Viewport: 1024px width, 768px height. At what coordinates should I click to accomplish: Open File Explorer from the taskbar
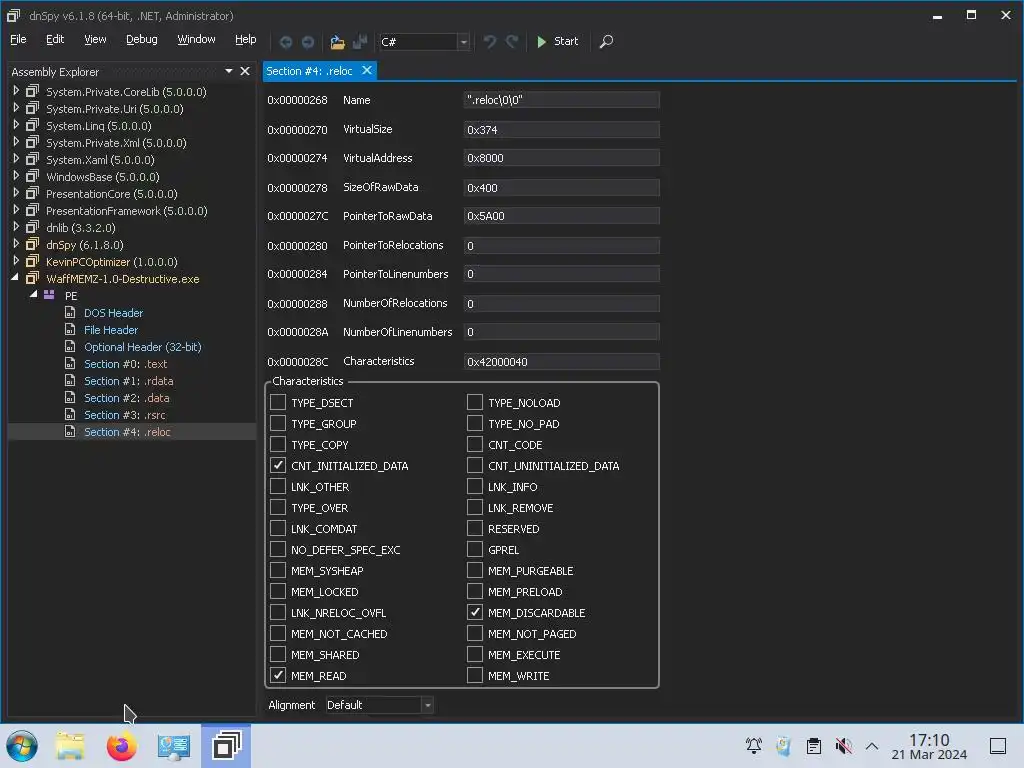coord(70,746)
